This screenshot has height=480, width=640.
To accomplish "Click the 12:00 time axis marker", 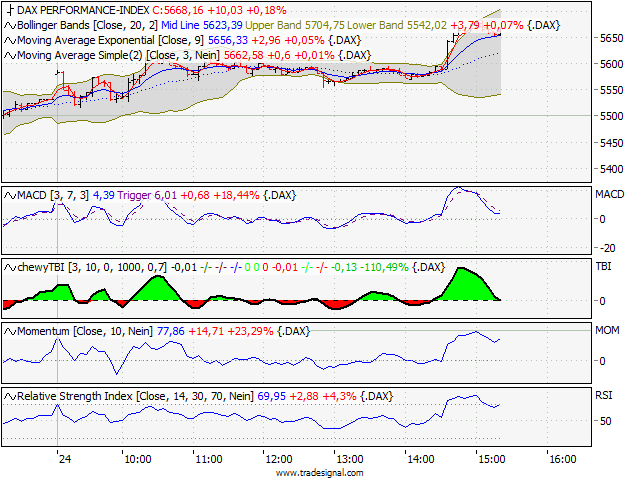I will (279, 459).
